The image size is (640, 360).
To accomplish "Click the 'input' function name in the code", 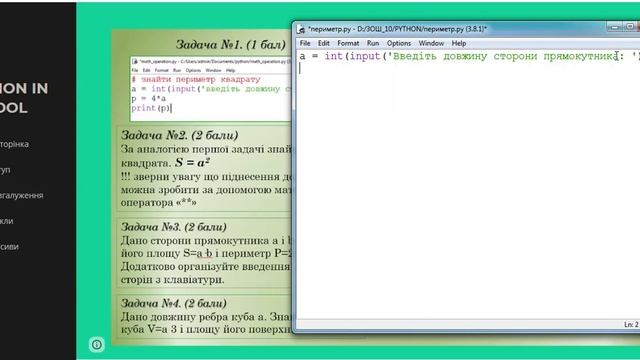I will pos(365,56).
